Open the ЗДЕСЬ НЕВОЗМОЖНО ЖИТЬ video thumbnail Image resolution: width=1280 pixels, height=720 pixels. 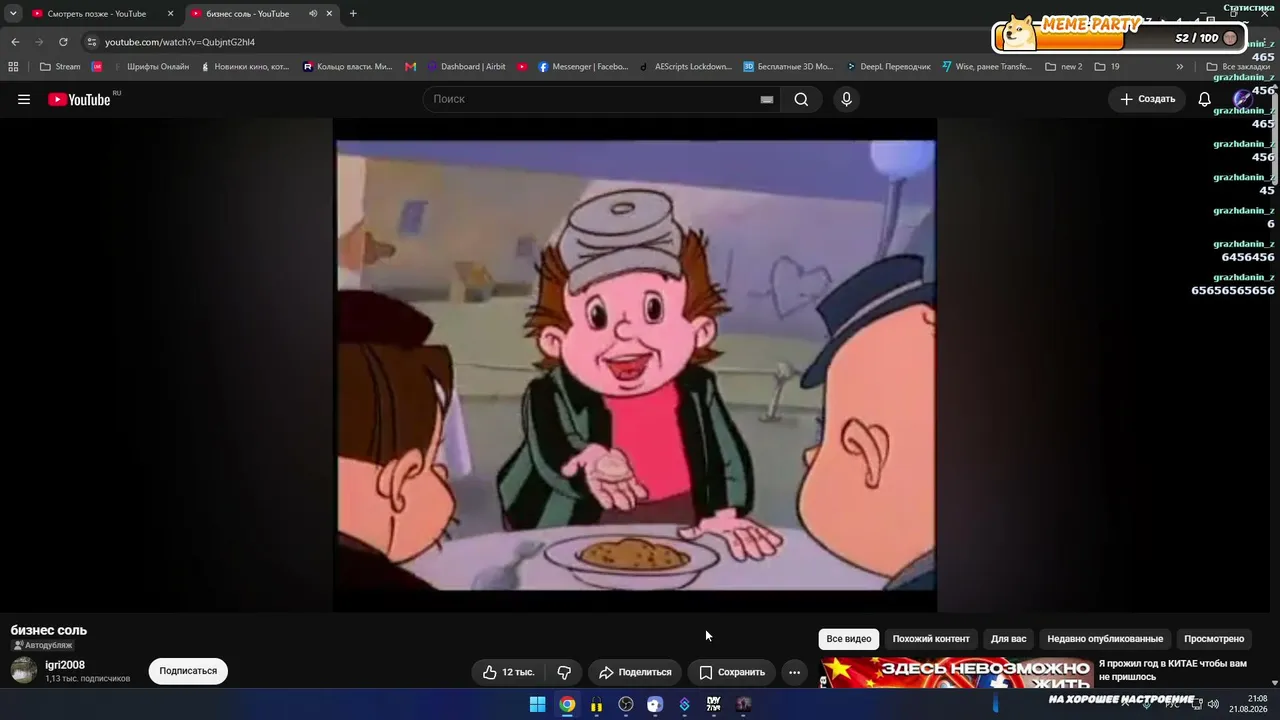pos(957,673)
